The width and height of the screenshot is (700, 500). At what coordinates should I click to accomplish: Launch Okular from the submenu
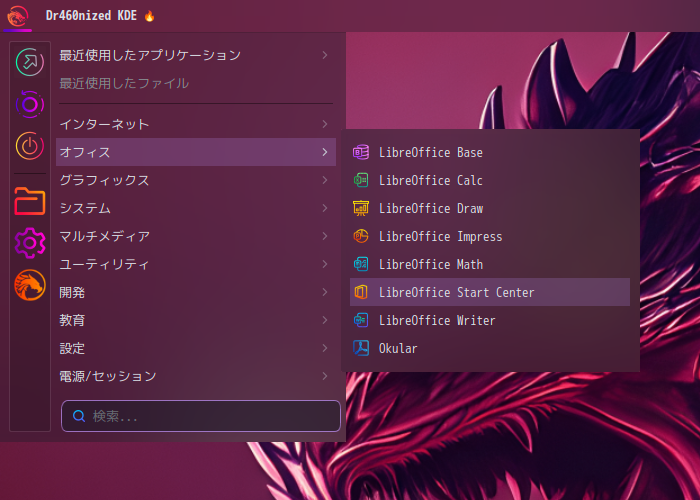pyautogui.click(x=490, y=348)
